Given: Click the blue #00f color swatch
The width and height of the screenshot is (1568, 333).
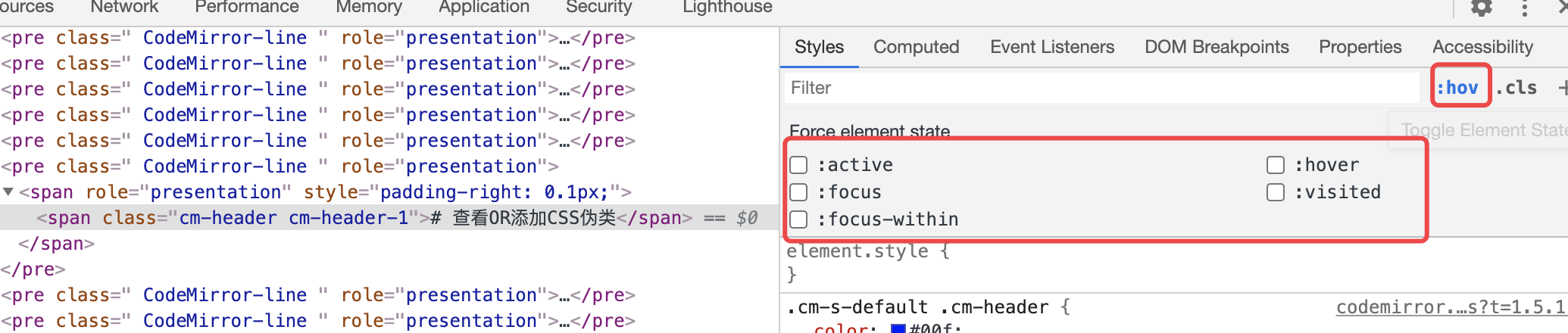Looking at the screenshot, I should click(x=898, y=328).
